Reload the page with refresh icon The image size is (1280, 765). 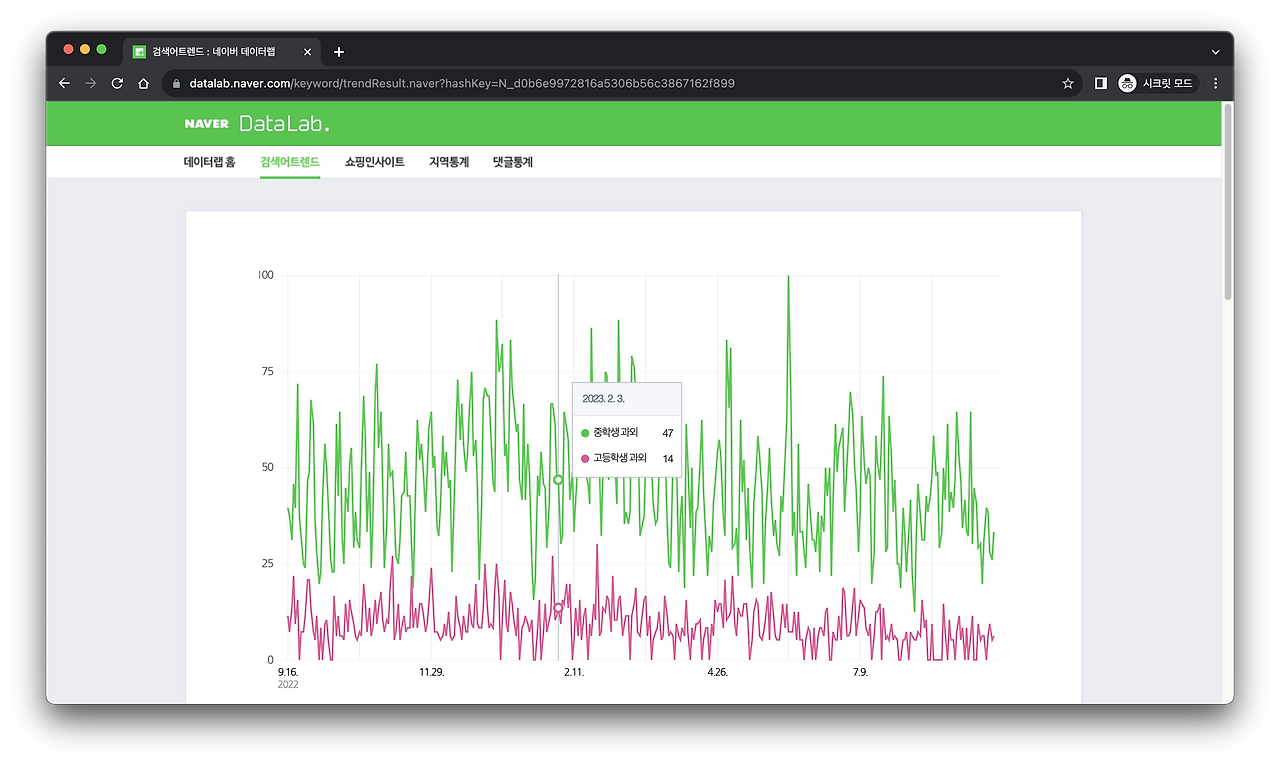tap(117, 83)
